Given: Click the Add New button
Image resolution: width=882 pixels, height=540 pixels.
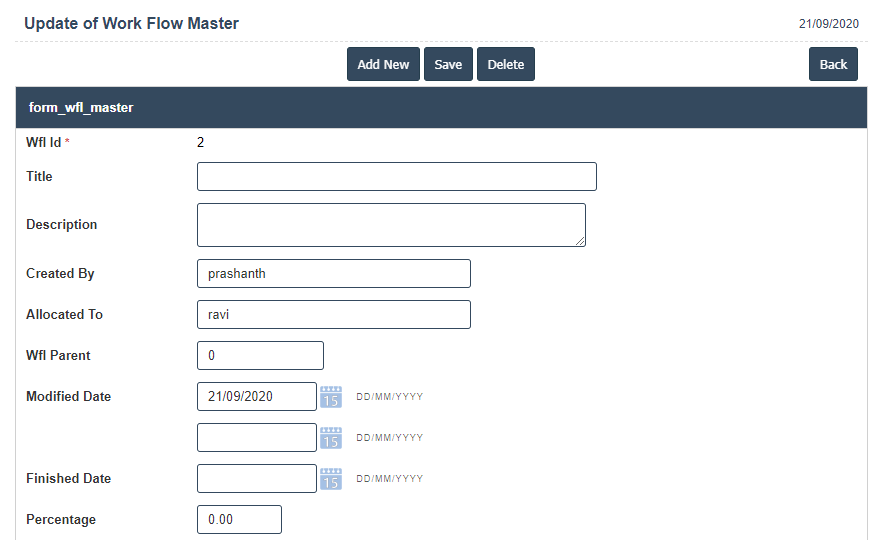Looking at the screenshot, I should (383, 64).
